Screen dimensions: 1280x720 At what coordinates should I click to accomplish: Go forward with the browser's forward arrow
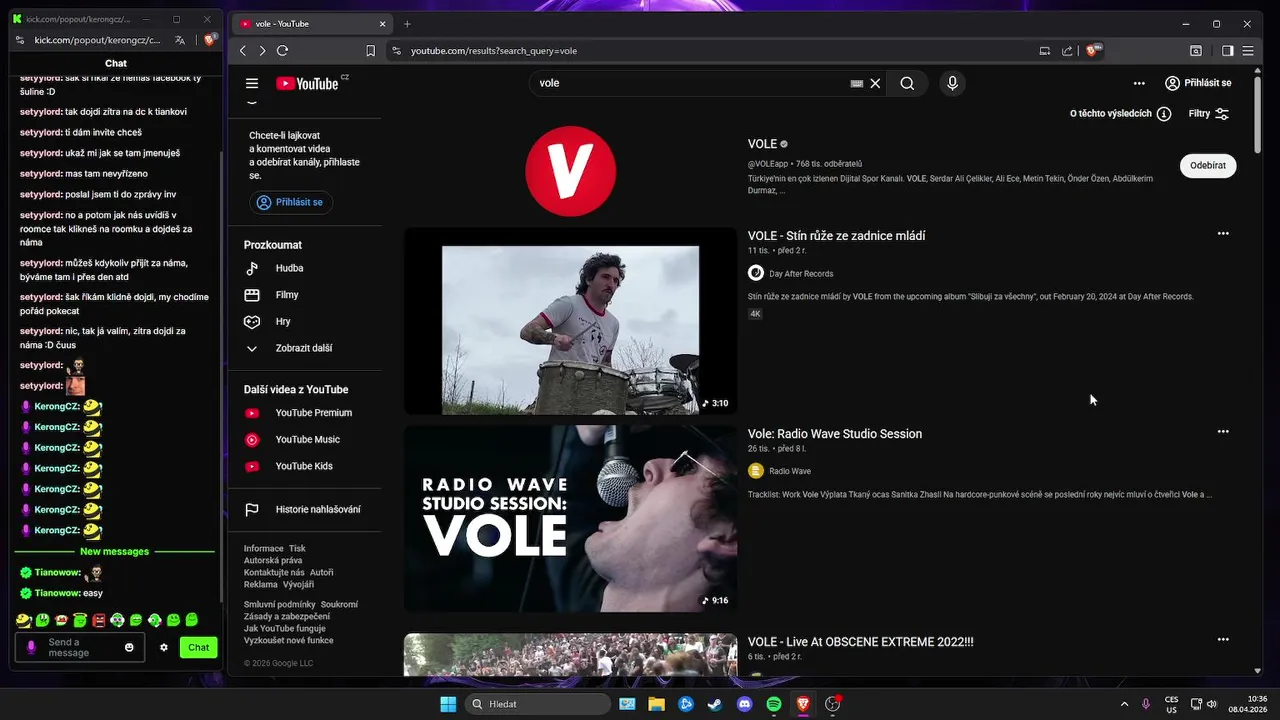point(262,51)
